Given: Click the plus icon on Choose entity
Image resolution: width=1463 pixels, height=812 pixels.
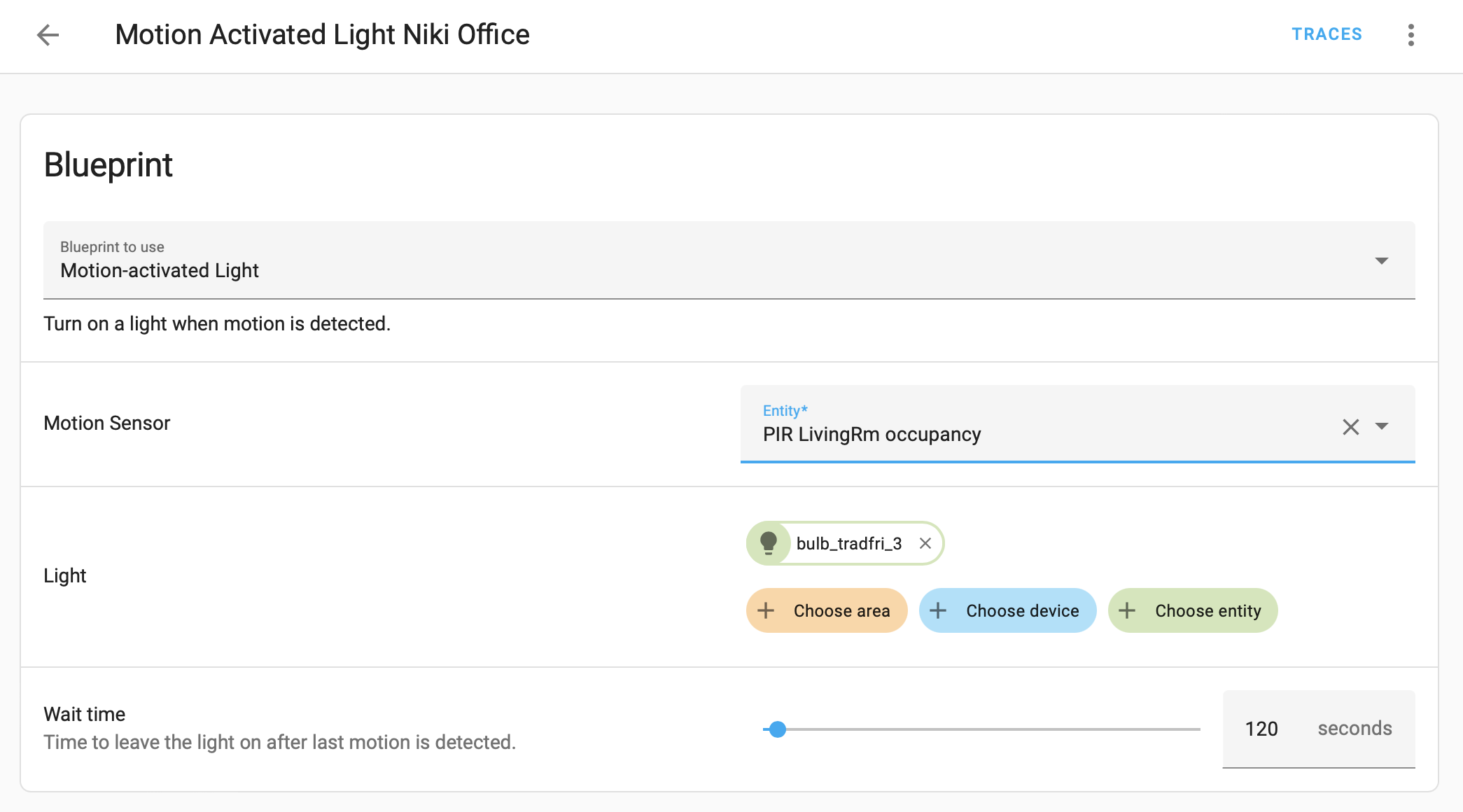Looking at the screenshot, I should 1128,610.
